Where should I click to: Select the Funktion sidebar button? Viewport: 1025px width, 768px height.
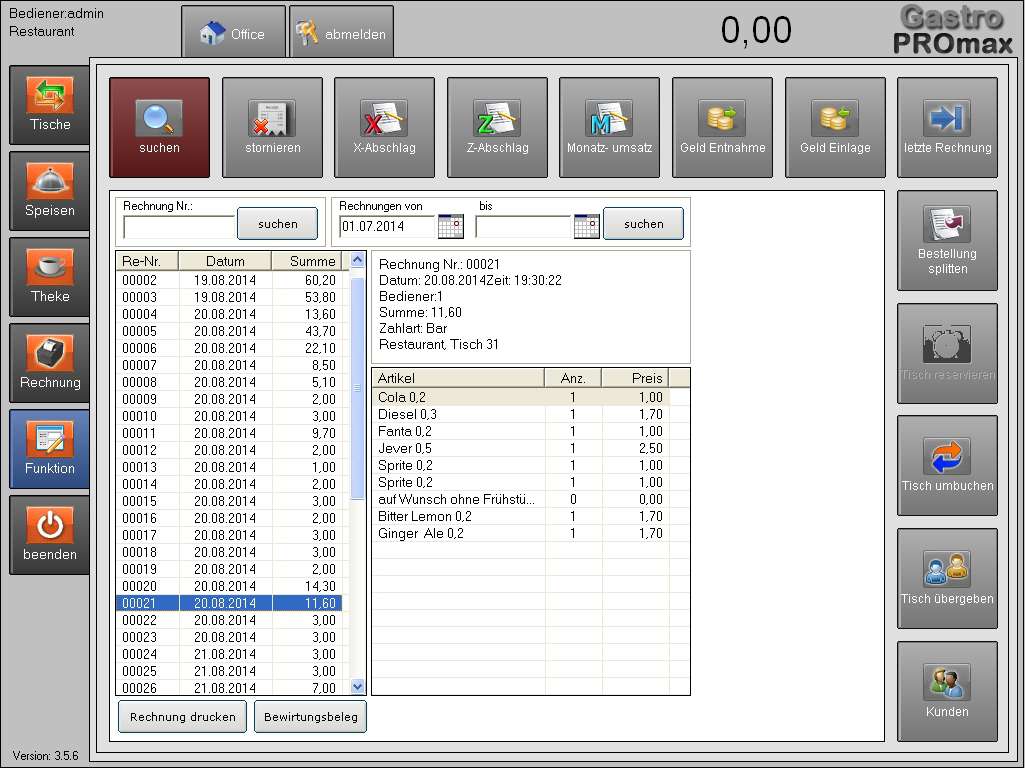[50, 449]
